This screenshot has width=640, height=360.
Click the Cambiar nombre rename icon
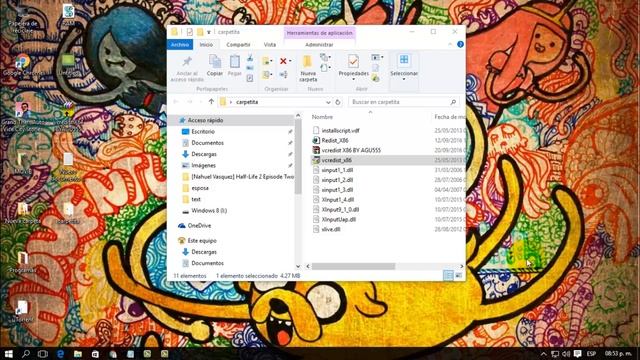coord(283,74)
